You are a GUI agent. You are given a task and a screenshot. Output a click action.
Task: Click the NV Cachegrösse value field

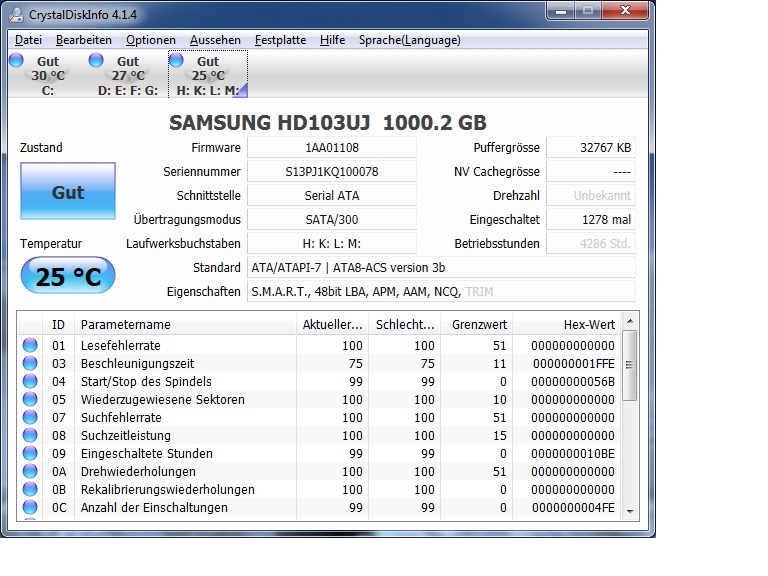tap(591, 171)
